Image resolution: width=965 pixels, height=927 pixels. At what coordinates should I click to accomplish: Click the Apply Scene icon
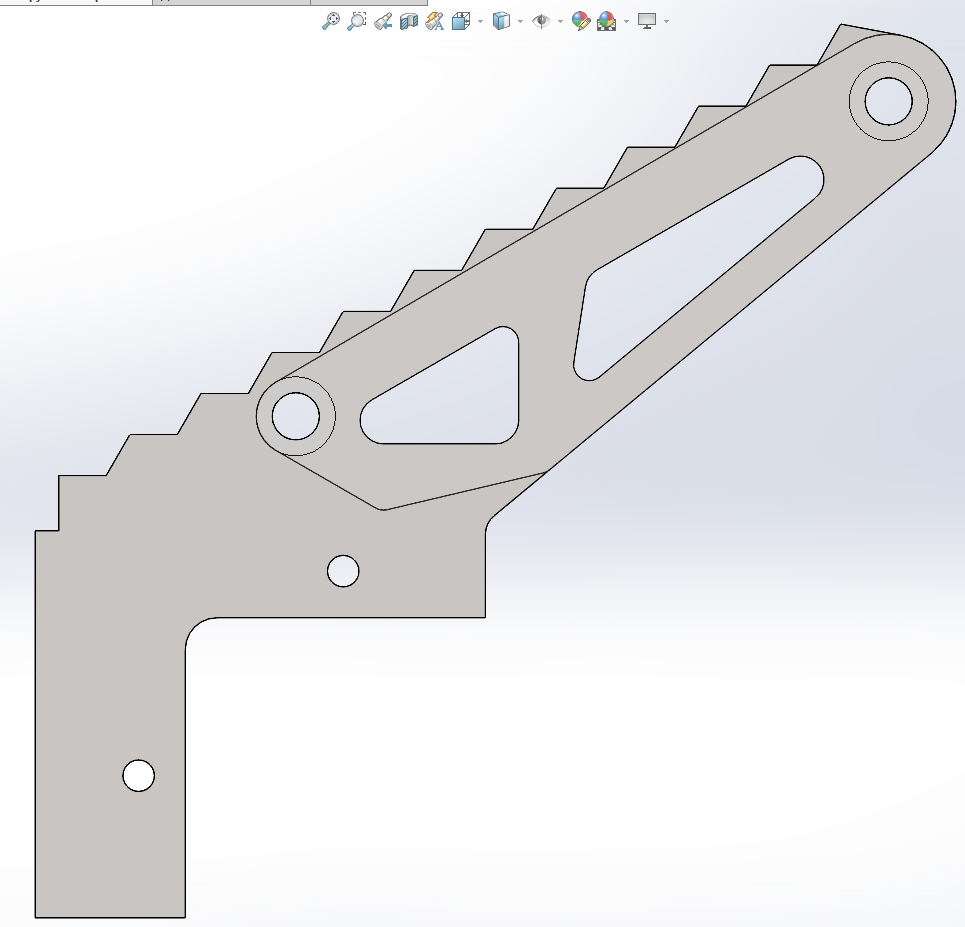[x=606, y=21]
